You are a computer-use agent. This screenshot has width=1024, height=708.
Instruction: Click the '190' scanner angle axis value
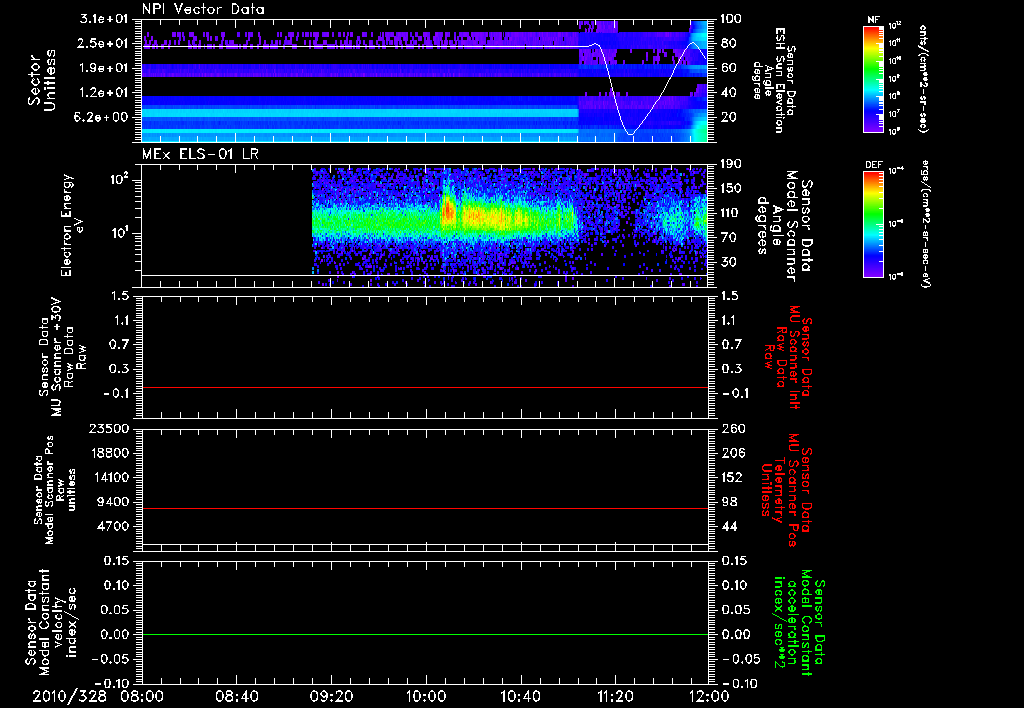pyautogui.click(x=731, y=164)
